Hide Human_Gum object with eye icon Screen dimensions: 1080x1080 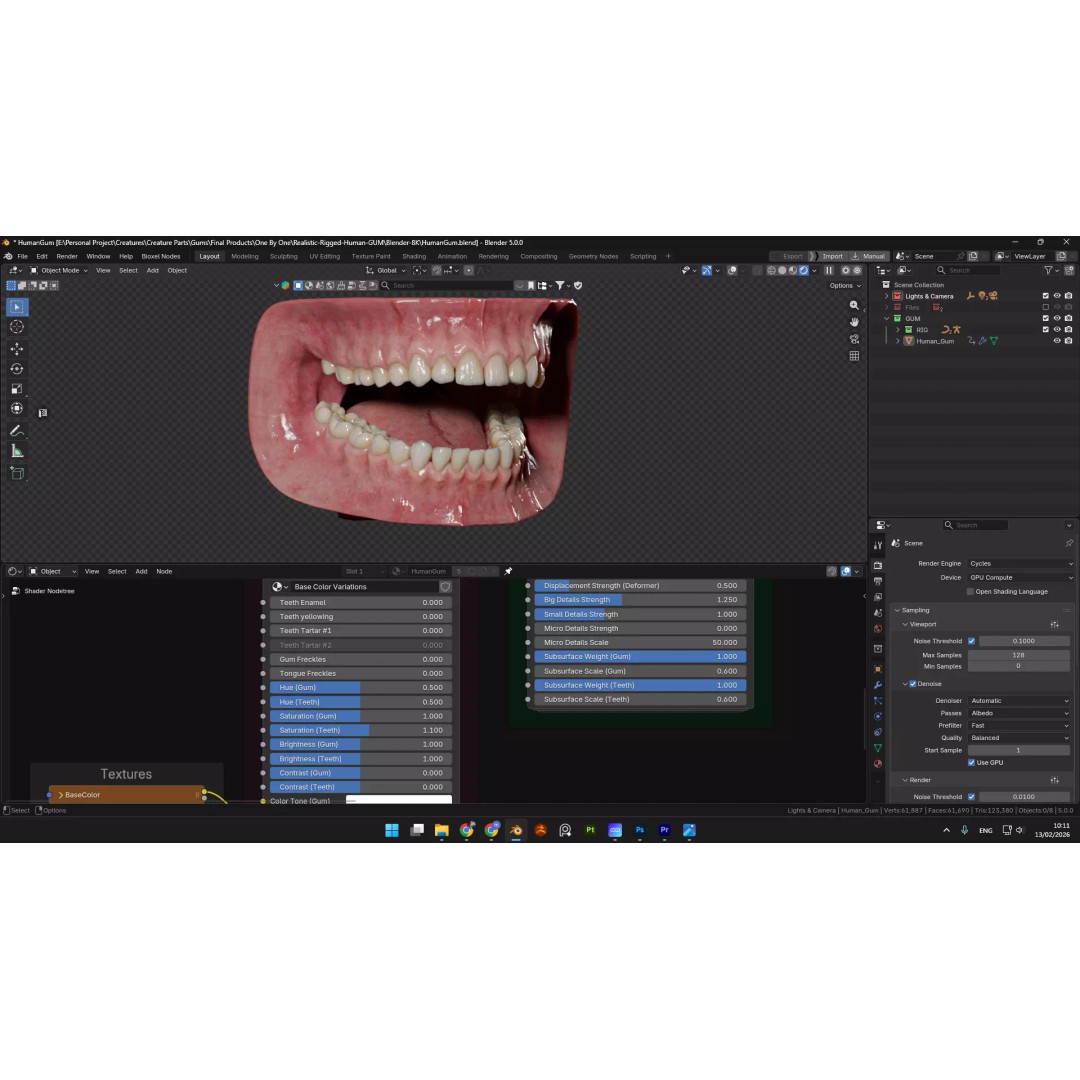point(1057,341)
